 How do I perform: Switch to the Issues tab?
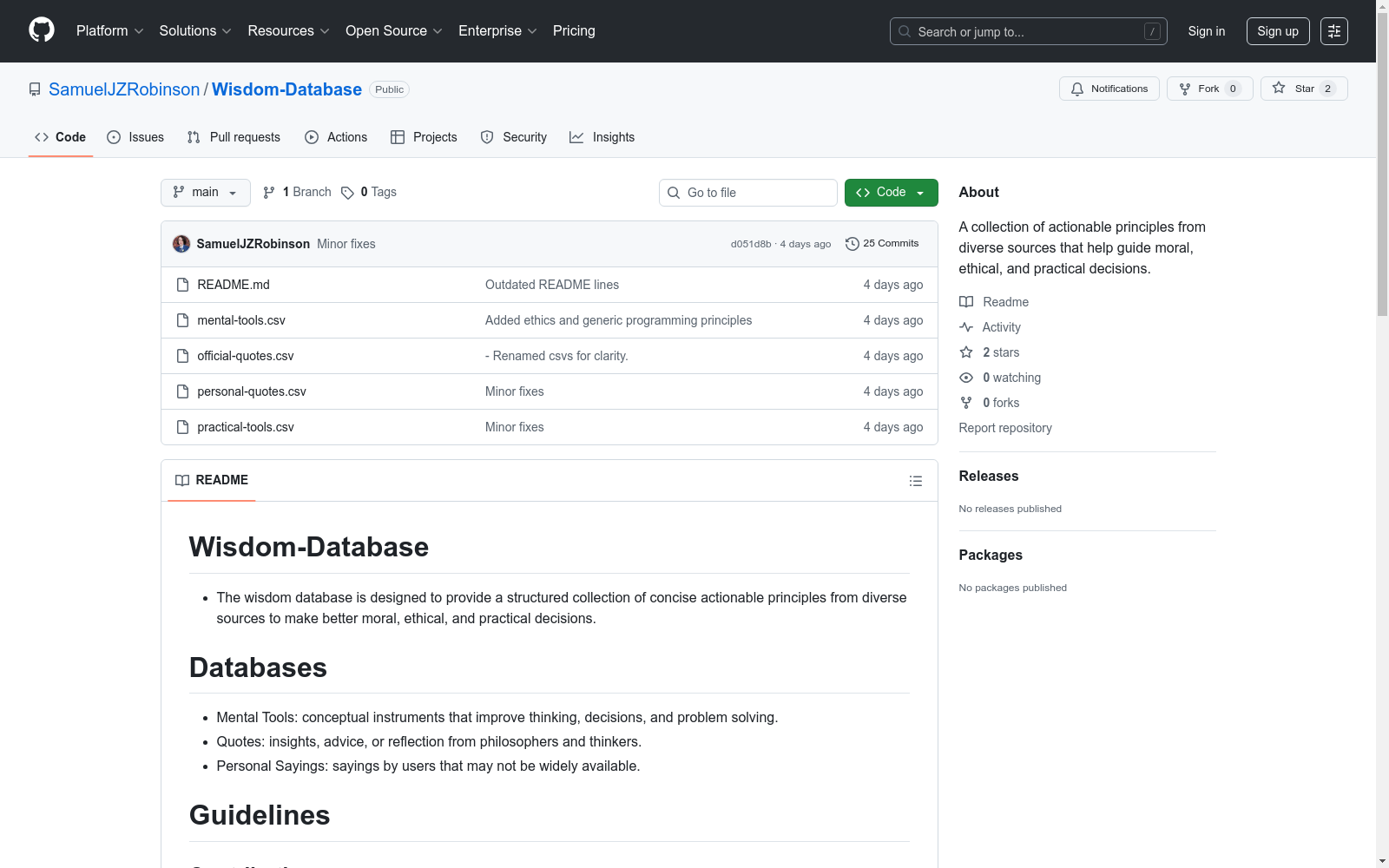point(135,137)
